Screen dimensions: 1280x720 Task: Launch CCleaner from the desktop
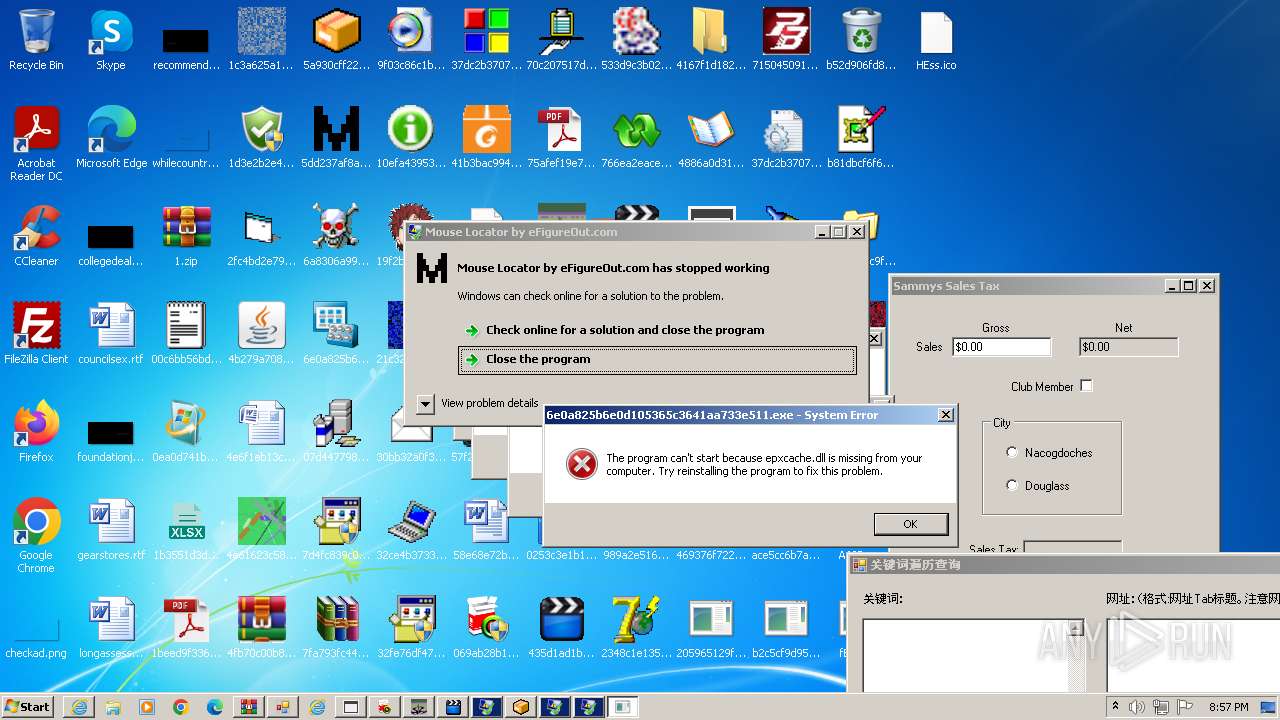36,236
